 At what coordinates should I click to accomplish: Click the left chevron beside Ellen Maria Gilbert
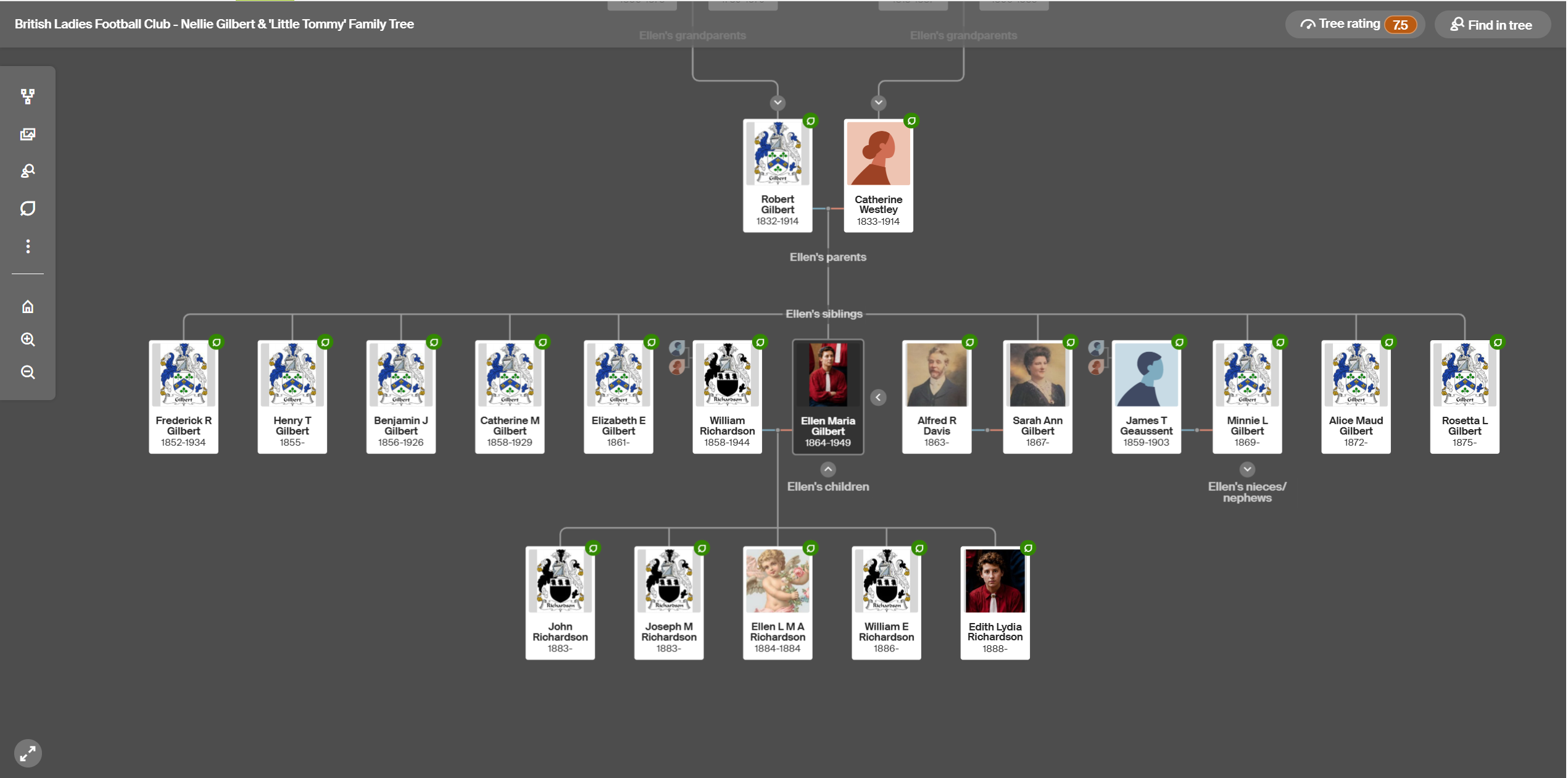879,397
